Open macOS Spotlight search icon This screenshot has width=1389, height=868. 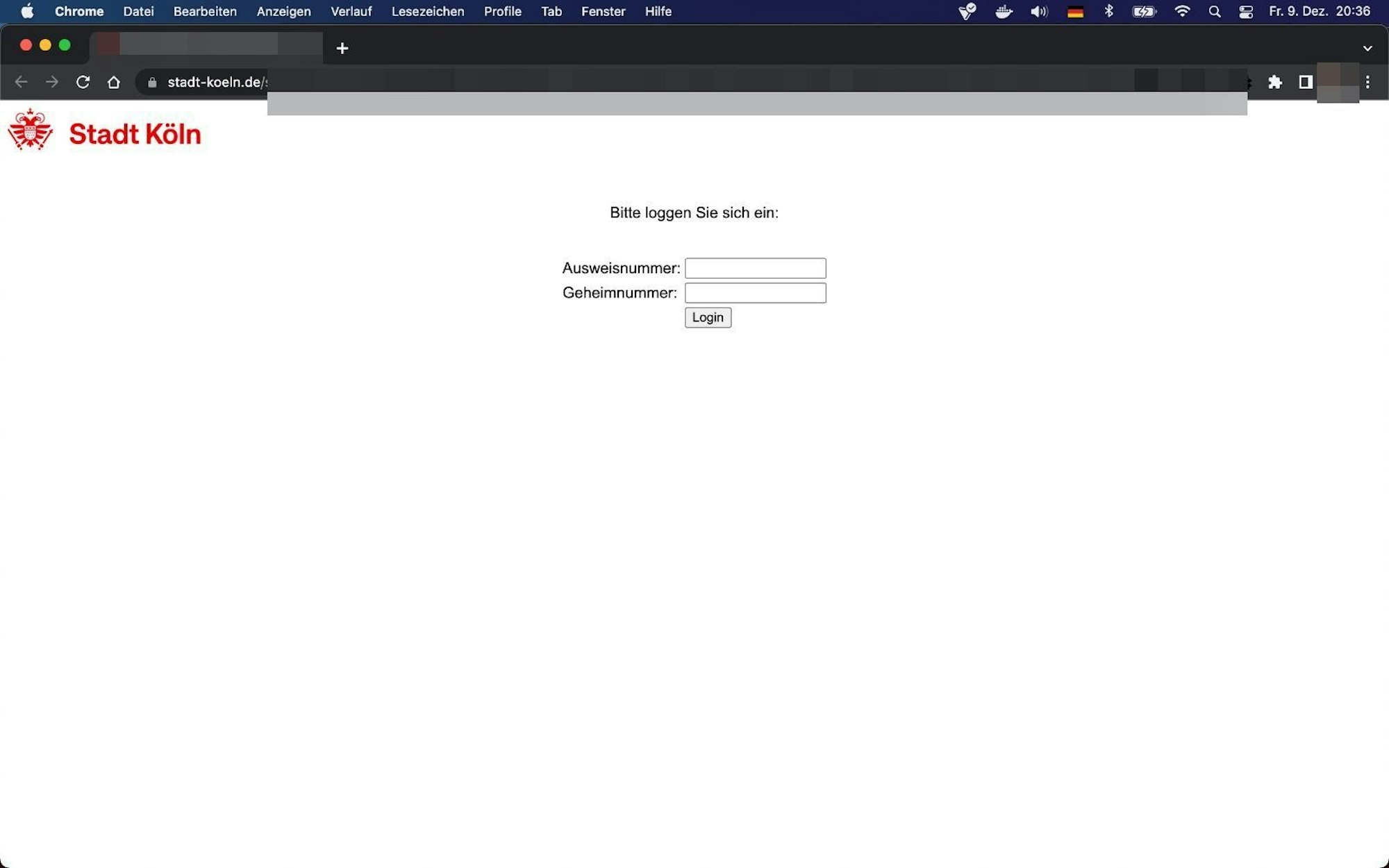pos(1215,11)
